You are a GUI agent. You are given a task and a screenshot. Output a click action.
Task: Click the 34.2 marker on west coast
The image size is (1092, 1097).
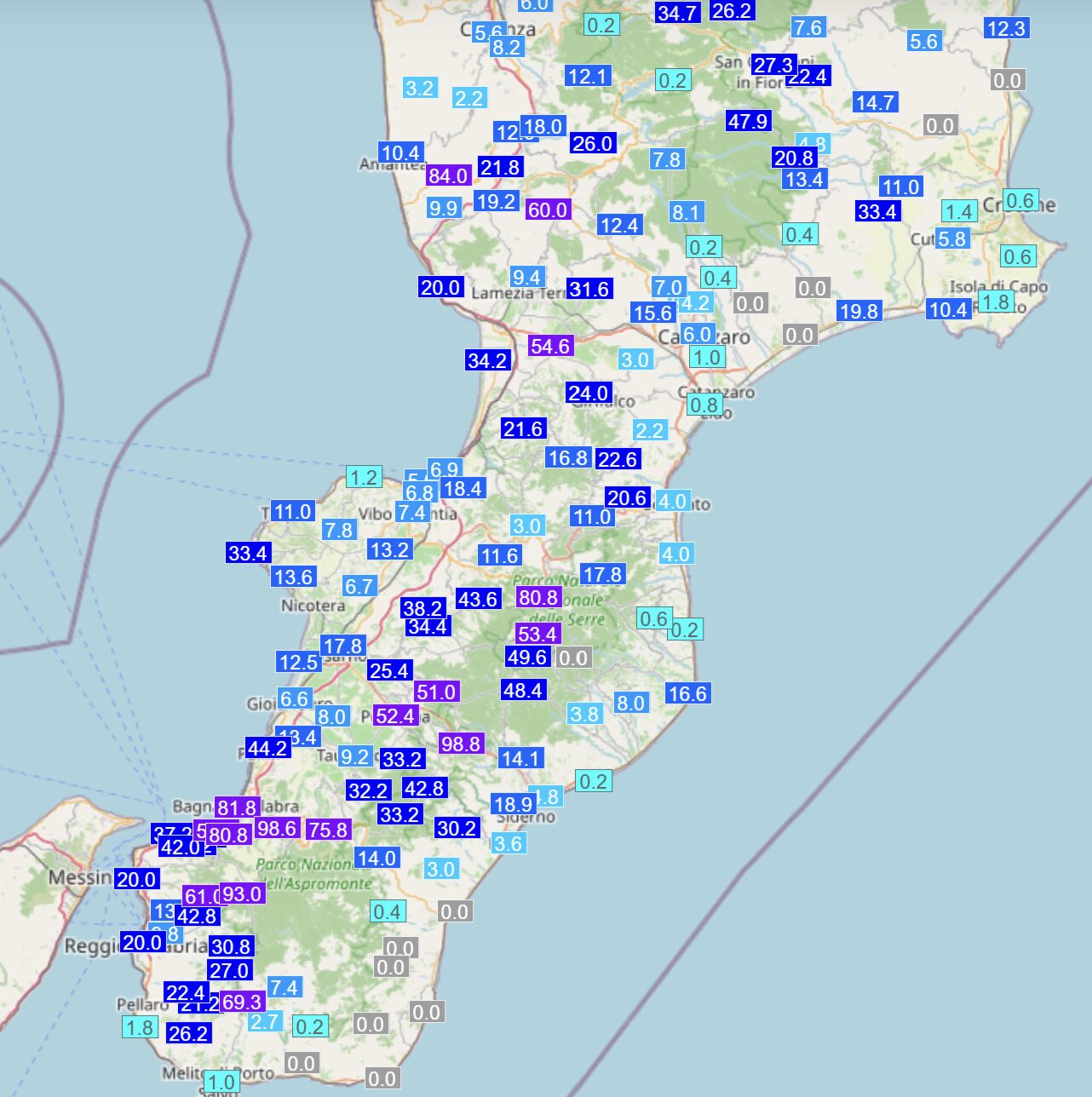click(487, 360)
